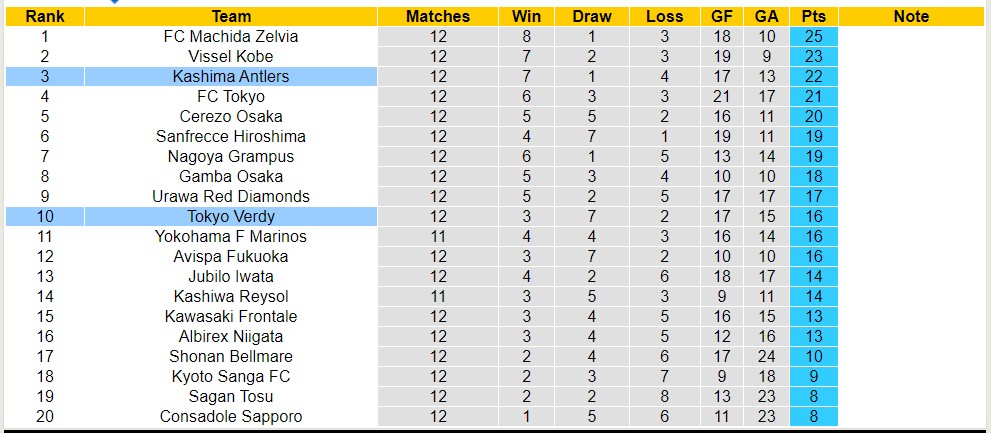Click the Urawa Red Diamonds name
Screen dimensions: 991x433
[231, 196]
